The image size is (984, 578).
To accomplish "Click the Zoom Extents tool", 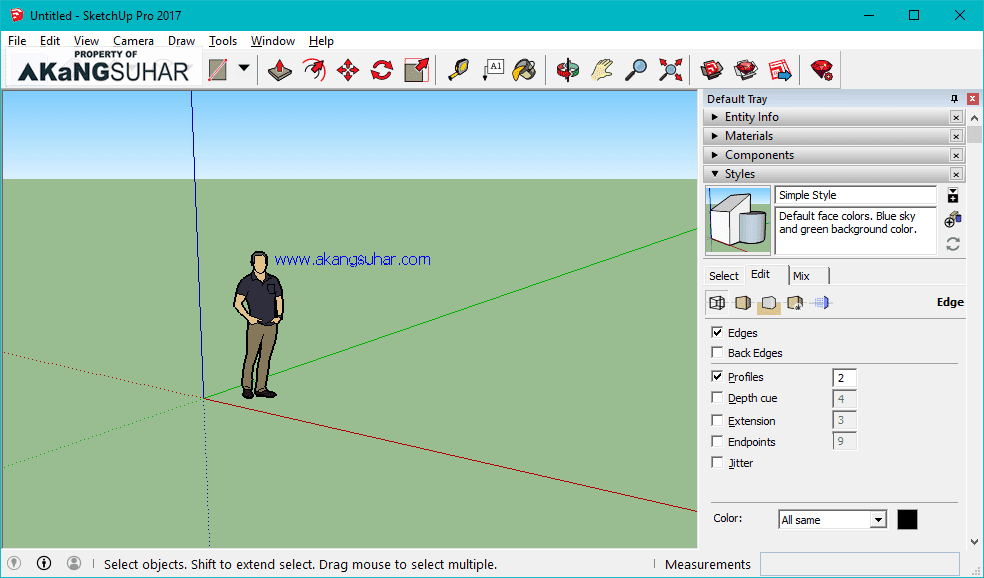I will [x=670, y=70].
